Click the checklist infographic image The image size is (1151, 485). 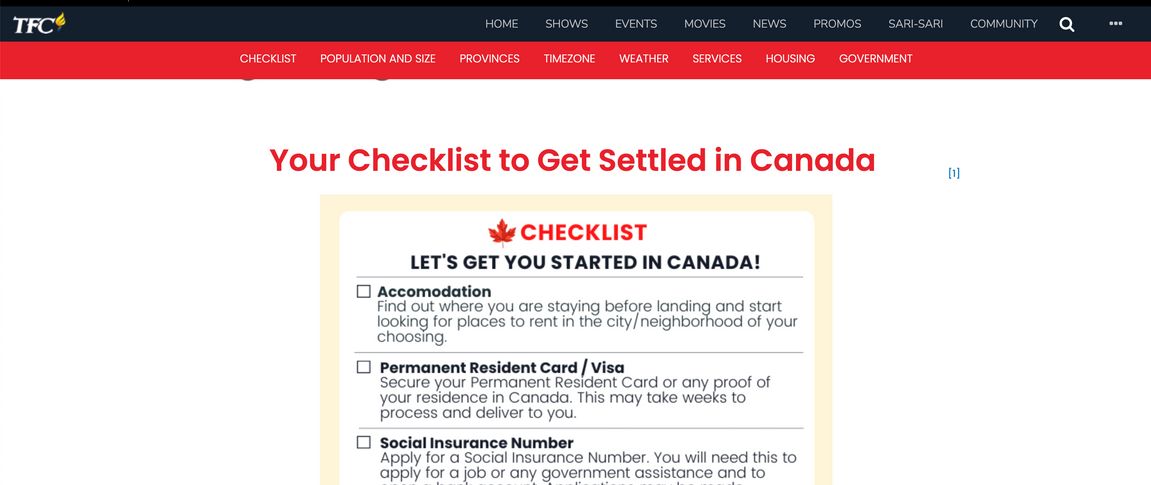coord(576,340)
